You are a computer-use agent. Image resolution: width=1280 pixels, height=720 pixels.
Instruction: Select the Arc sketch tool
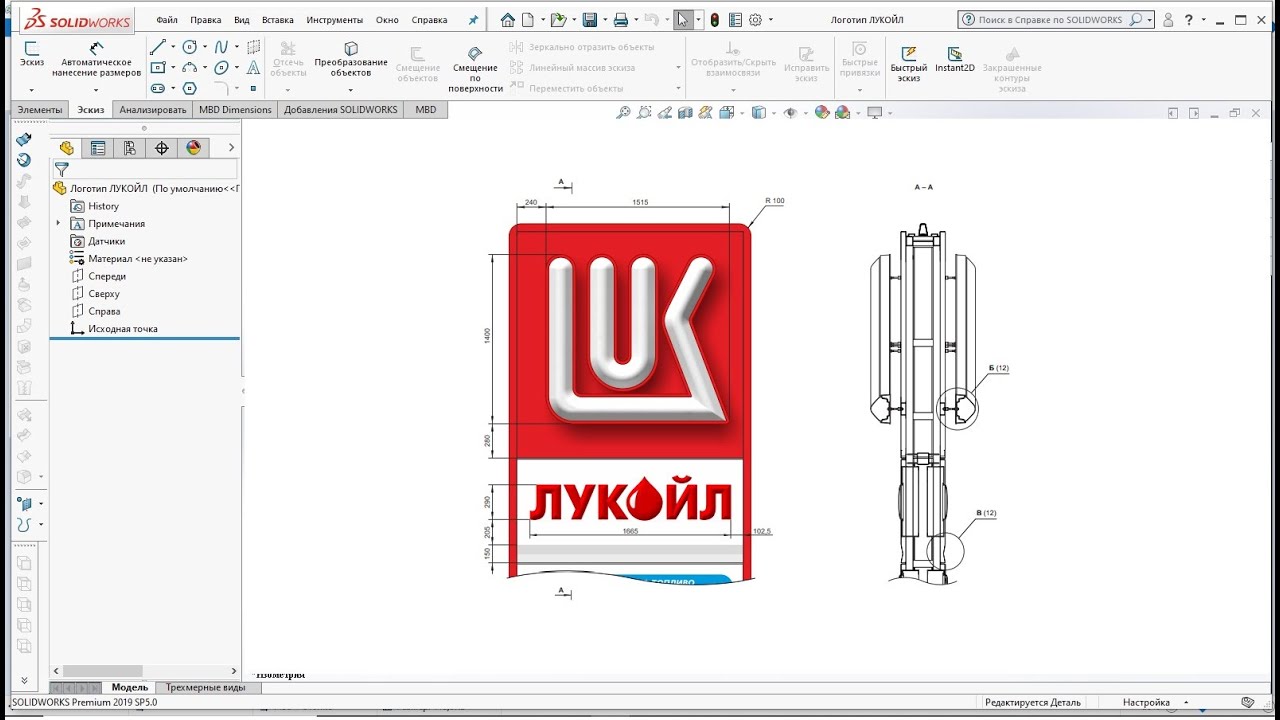pyautogui.click(x=189, y=68)
